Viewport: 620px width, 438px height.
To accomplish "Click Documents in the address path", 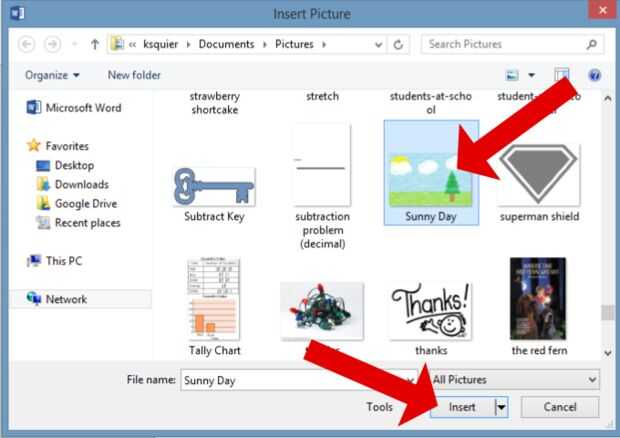I will 226,44.
